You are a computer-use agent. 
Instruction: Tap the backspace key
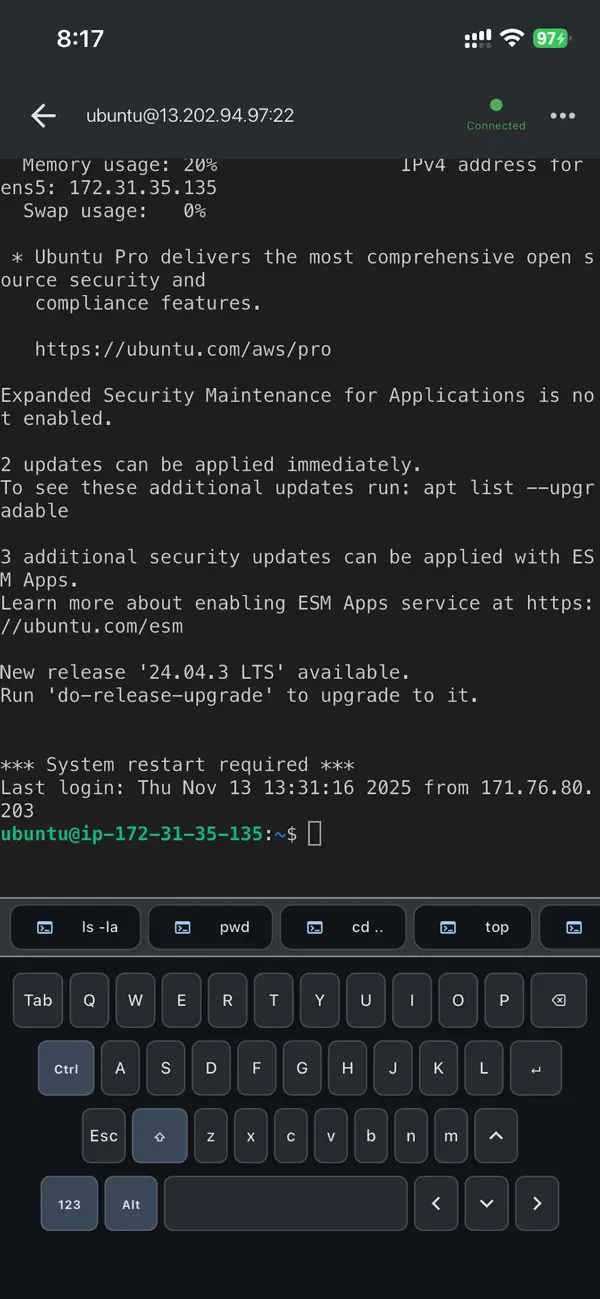click(x=558, y=1000)
